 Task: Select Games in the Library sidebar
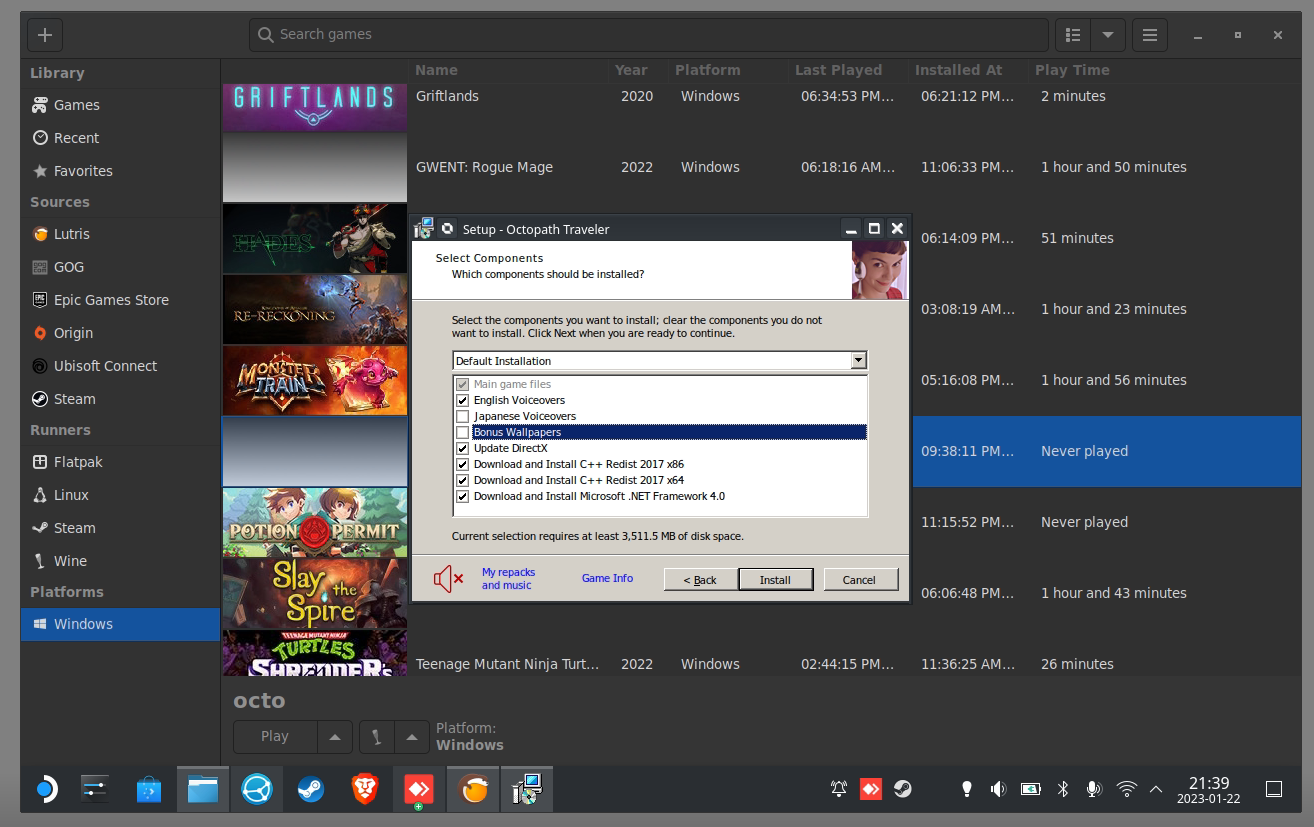120,105
